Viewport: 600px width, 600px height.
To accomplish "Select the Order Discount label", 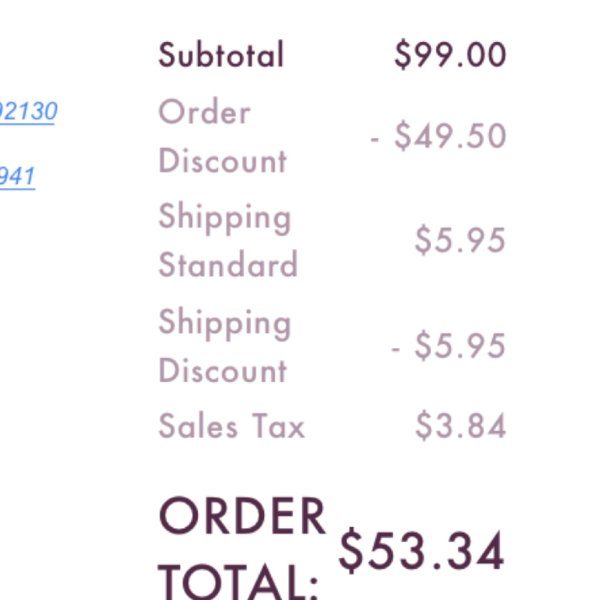I will [222, 136].
